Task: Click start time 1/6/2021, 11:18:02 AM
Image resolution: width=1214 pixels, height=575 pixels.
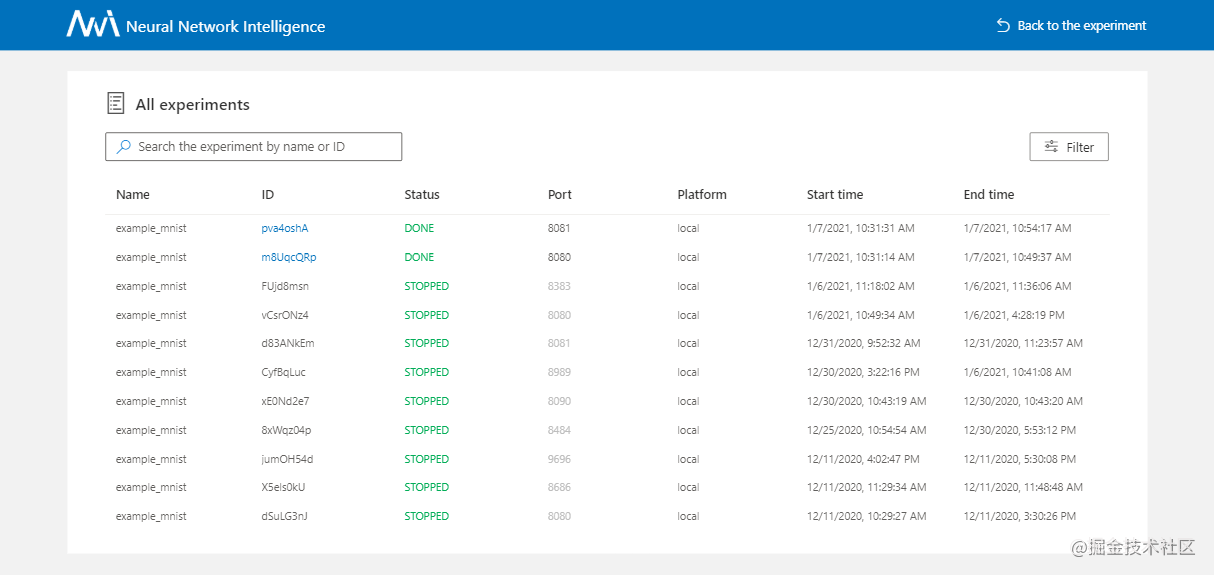Action: (x=861, y=286)
